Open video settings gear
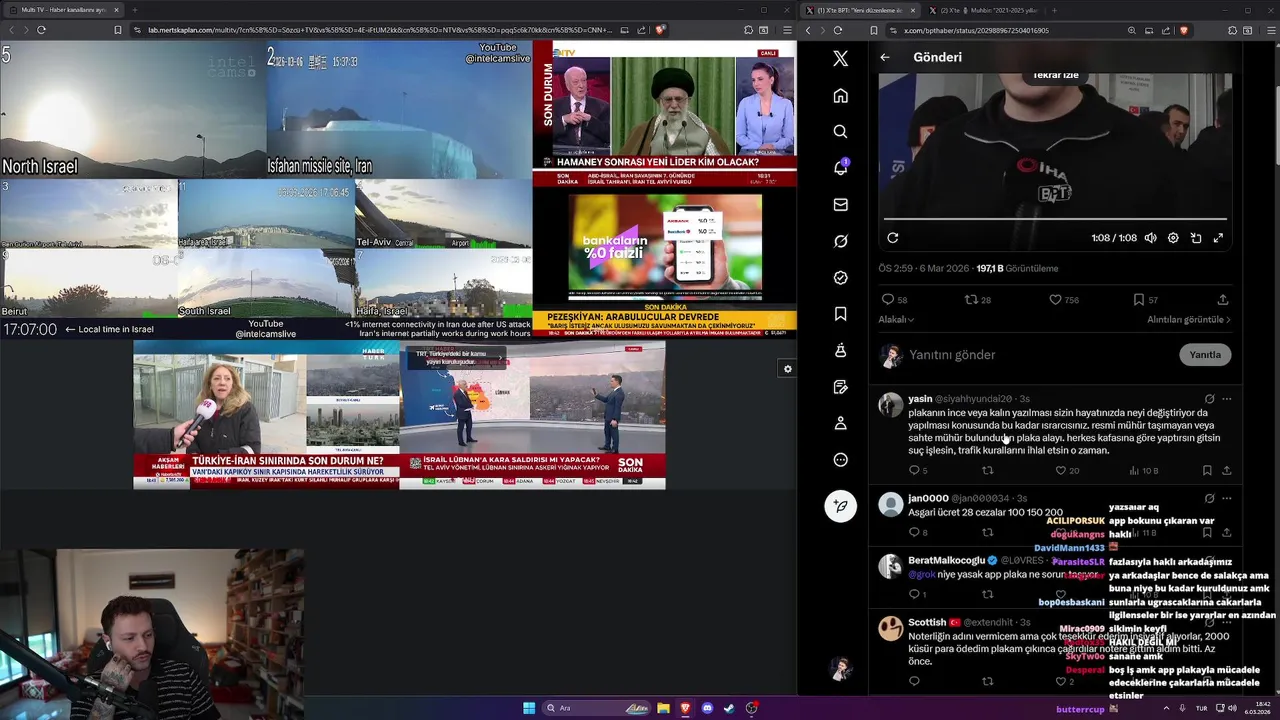Viewport: 1280px width, 720px height. click(x=1173, y=238)
